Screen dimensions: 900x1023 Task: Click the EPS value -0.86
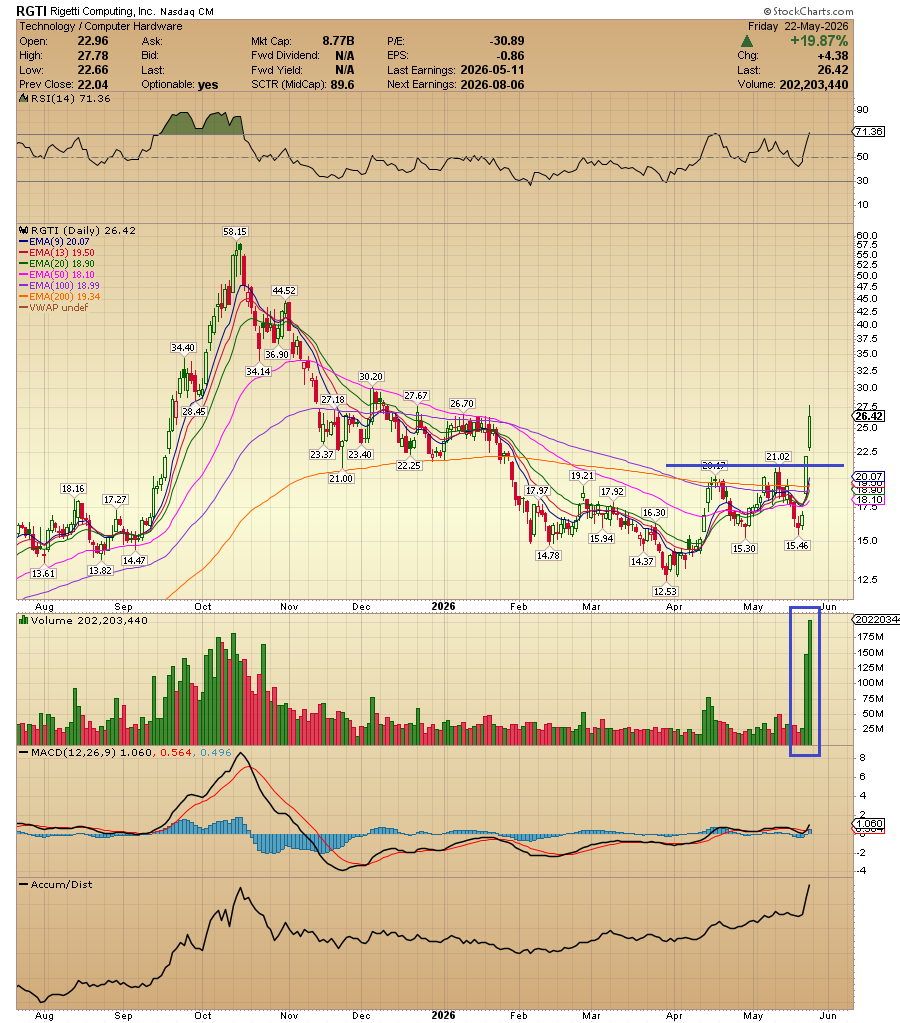511,55
